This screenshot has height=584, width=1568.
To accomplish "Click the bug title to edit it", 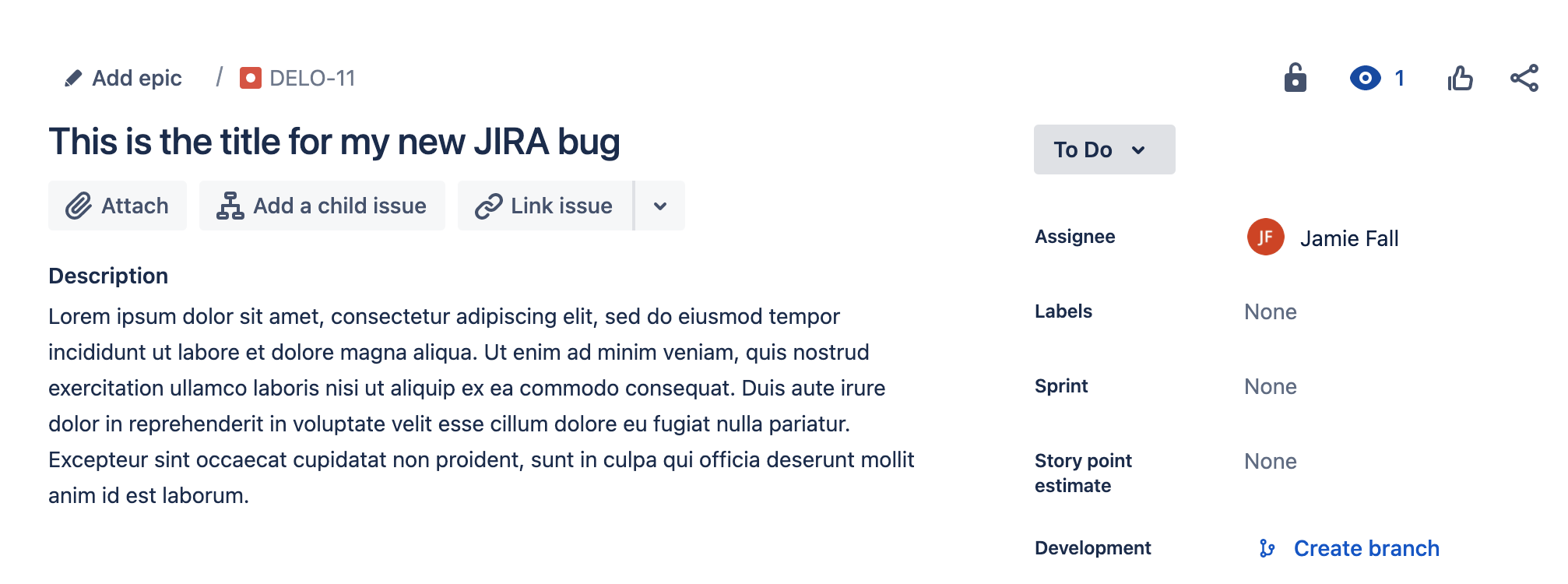I will click(x=334, y=142).
